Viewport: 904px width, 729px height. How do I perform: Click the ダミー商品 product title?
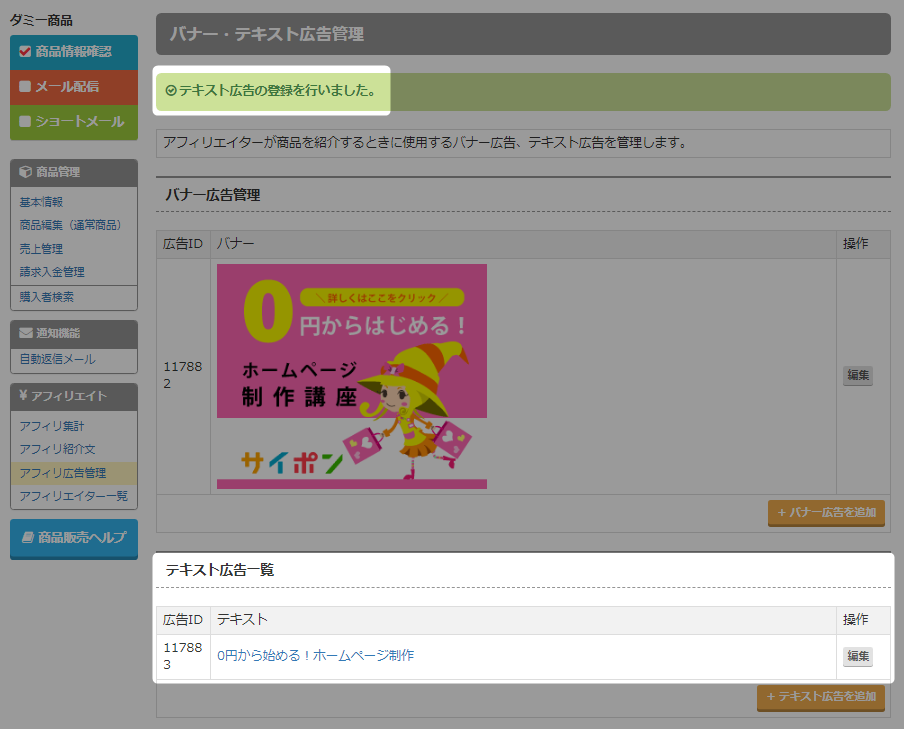click(x=42, y=20)
